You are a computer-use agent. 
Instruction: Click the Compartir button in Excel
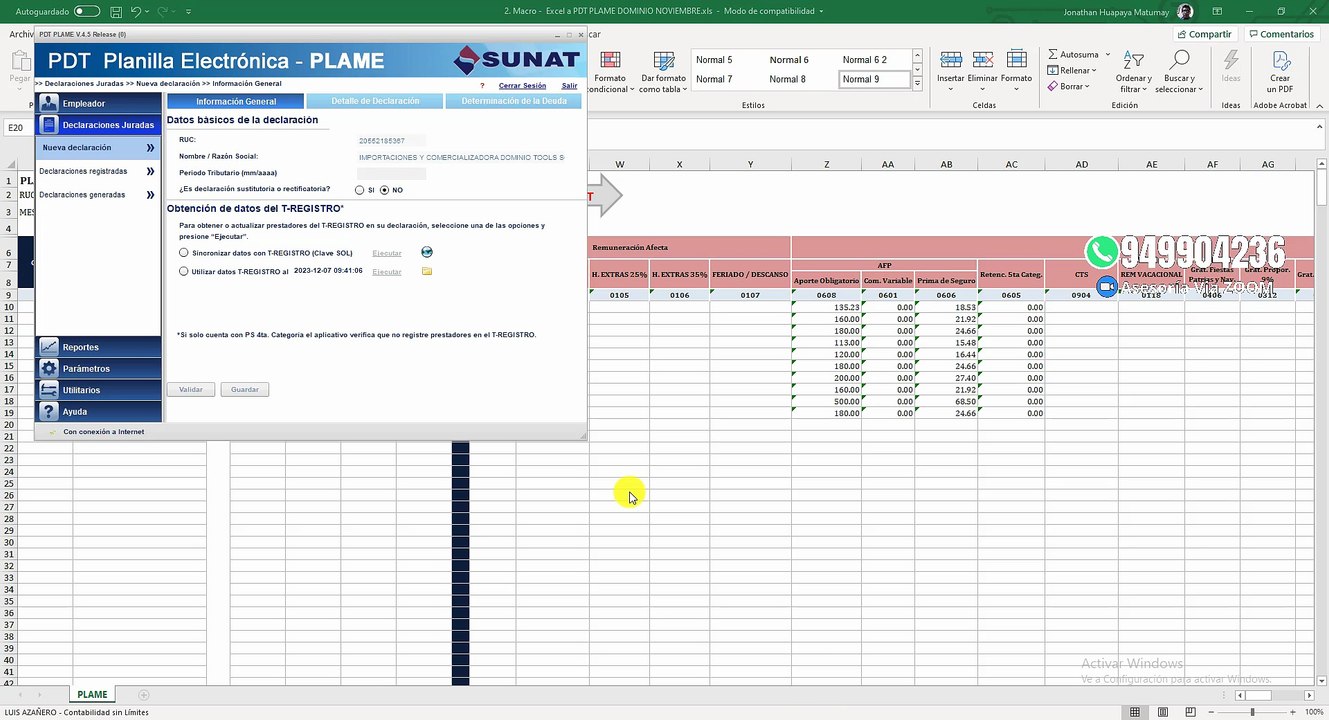[x=1204, y=34]
